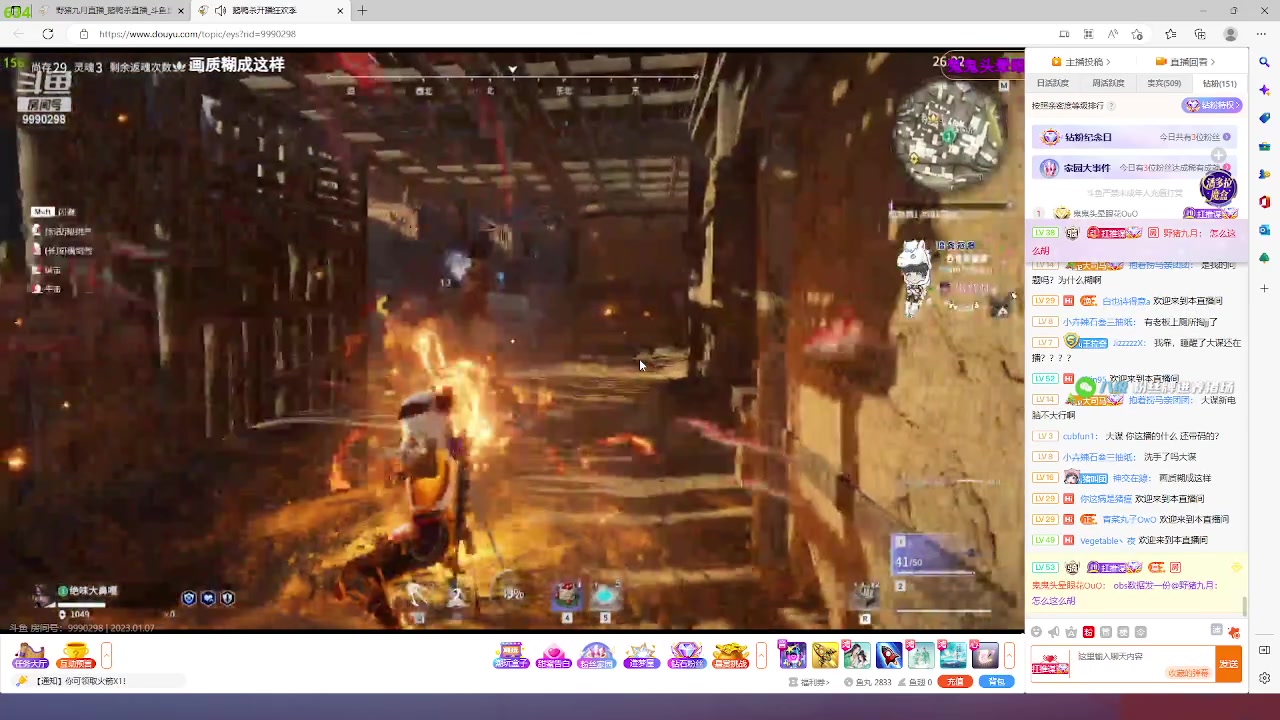Expand 家园大事件 banner arrow
The width and height of the screenshot is (1280, 720).
[x=1227, y=168]
